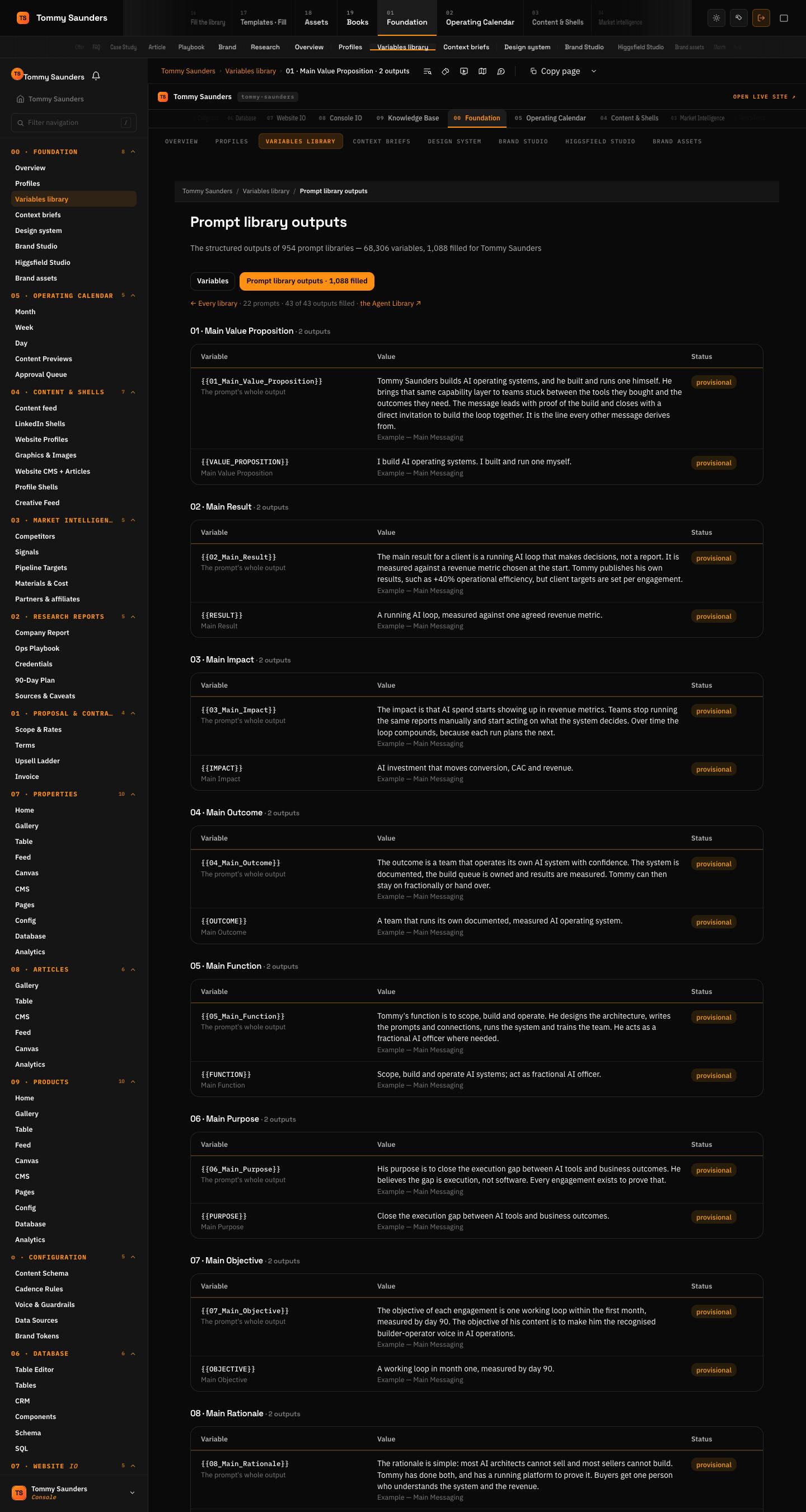This screenshot has height=1512, width=806.
Task: Click the Copy page button
Action: click(555, 71)
